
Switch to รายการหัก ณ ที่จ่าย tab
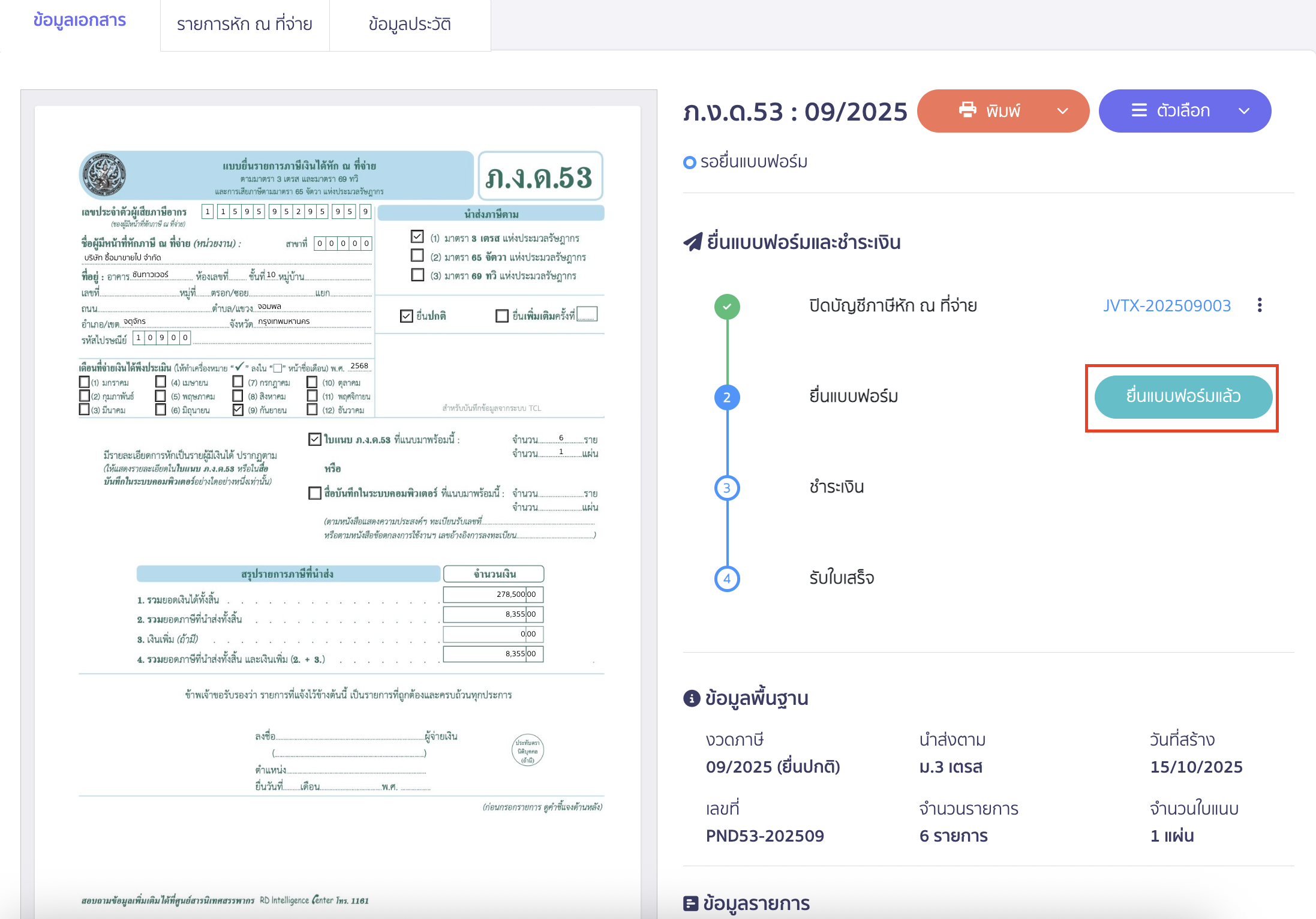pyautogui.click(x=244, y=25)
